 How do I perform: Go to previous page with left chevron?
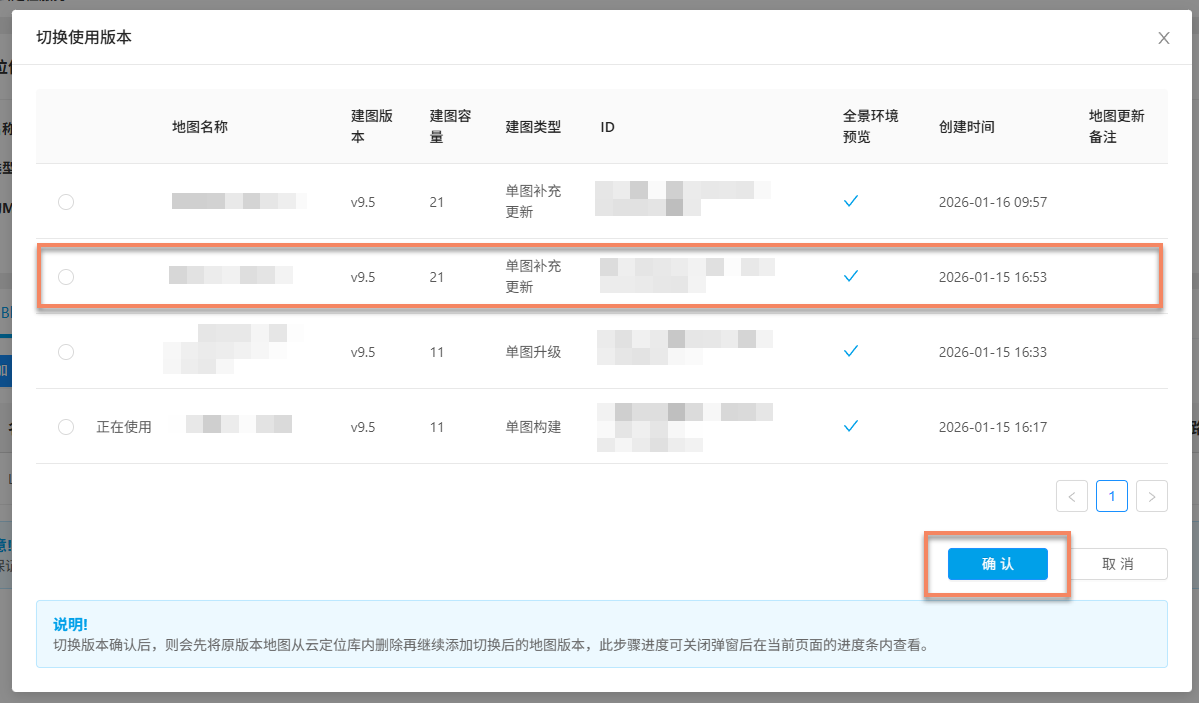[x=1072, y=496]
